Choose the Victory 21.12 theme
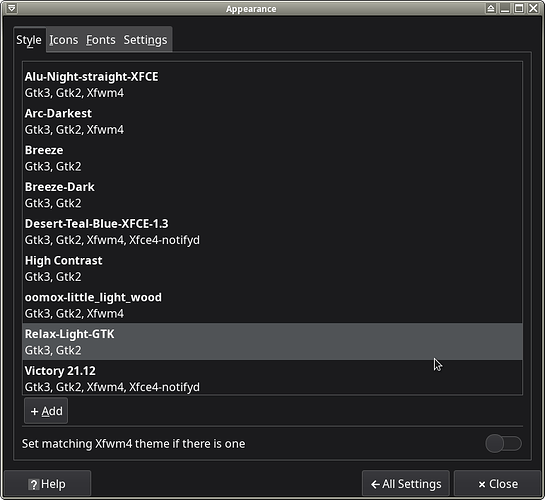The width and height of the screenshot is (545, 500). click(x=272, y=378)
